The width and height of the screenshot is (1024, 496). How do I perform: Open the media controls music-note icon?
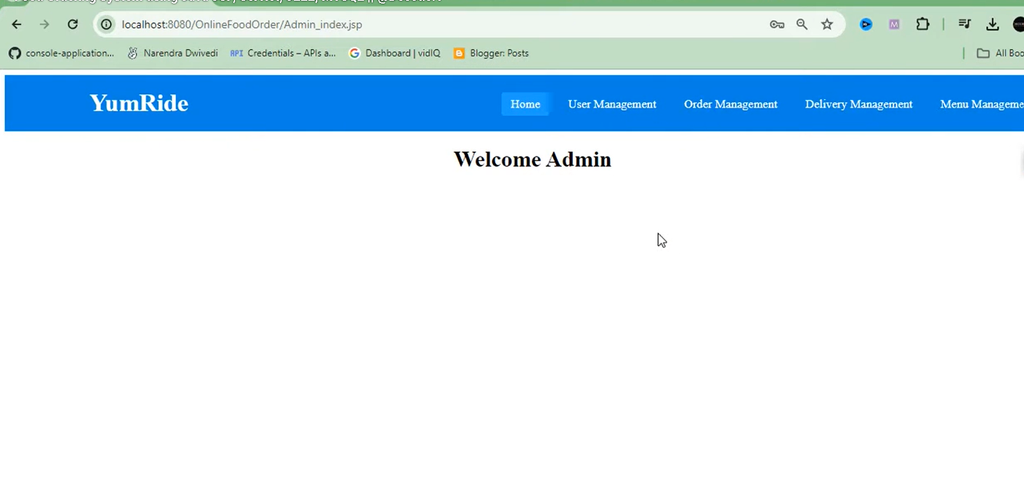point(965,24)
